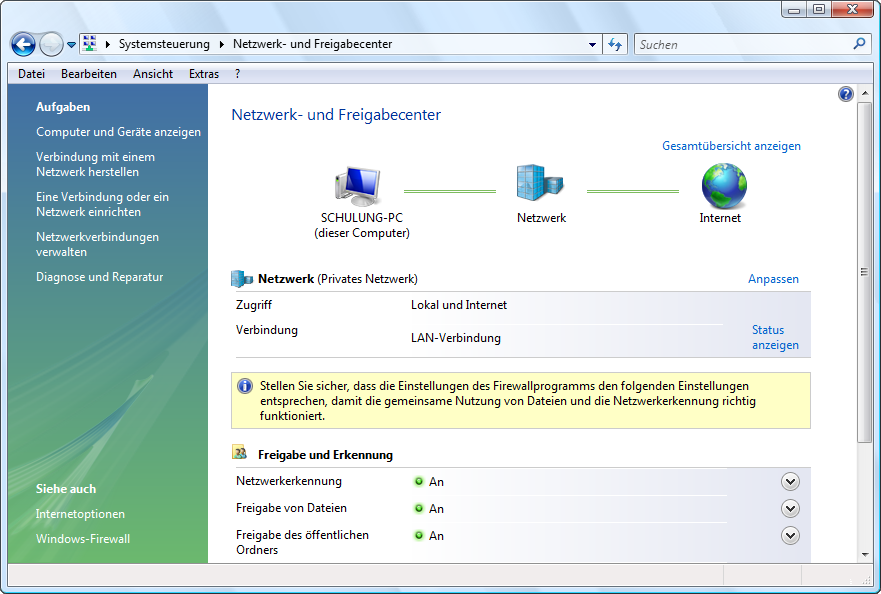Open Gesamtübersicht anzeigen link
Viewport: 881px width, 594px height.
731,146
